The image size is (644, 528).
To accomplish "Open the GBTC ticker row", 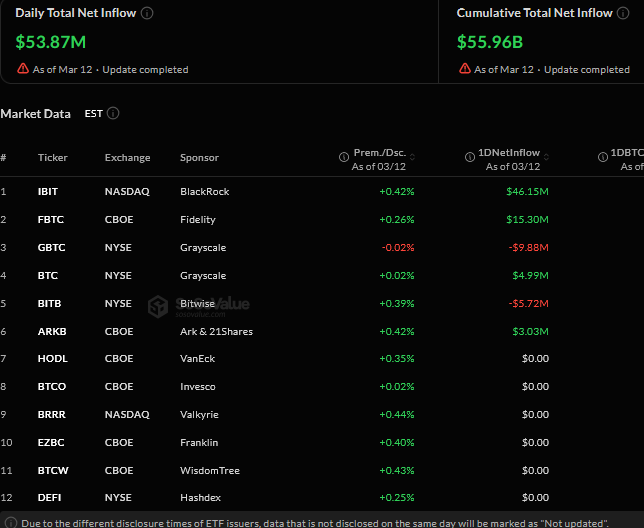I will click(x=51, y=248).
